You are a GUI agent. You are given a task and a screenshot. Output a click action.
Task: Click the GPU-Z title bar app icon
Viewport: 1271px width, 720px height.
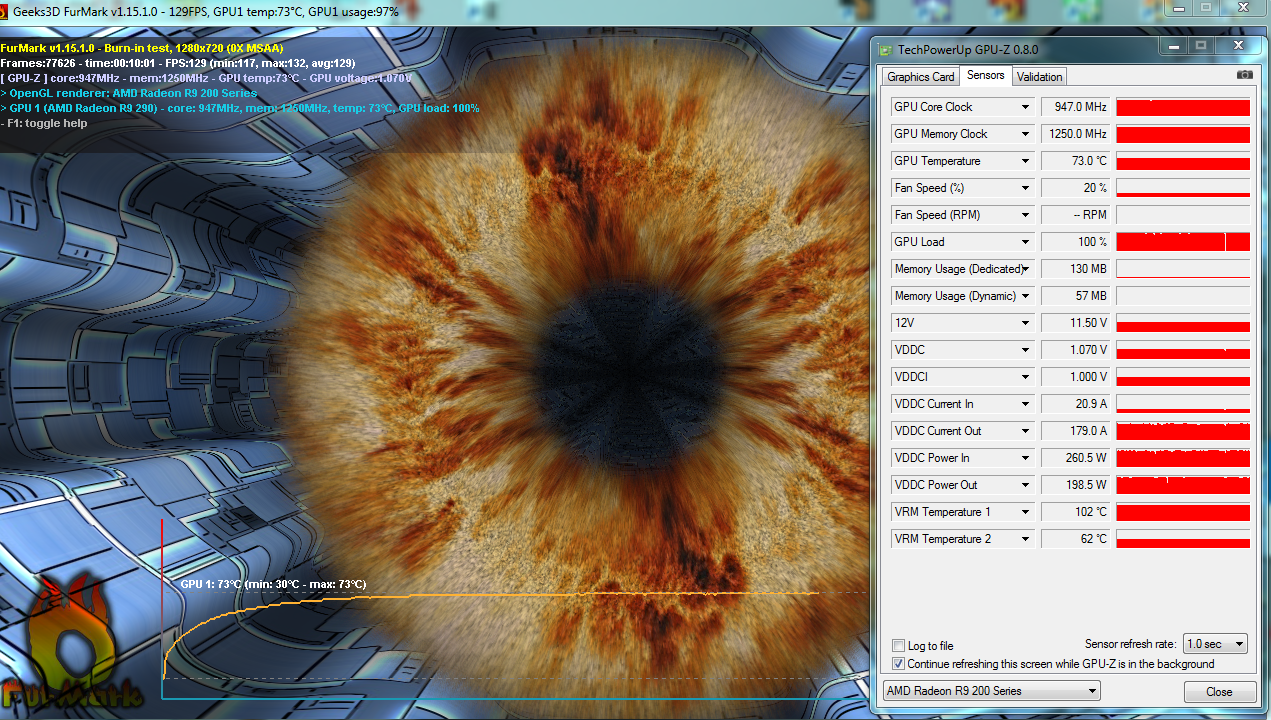pyautogui.click(x=885, y=49)
